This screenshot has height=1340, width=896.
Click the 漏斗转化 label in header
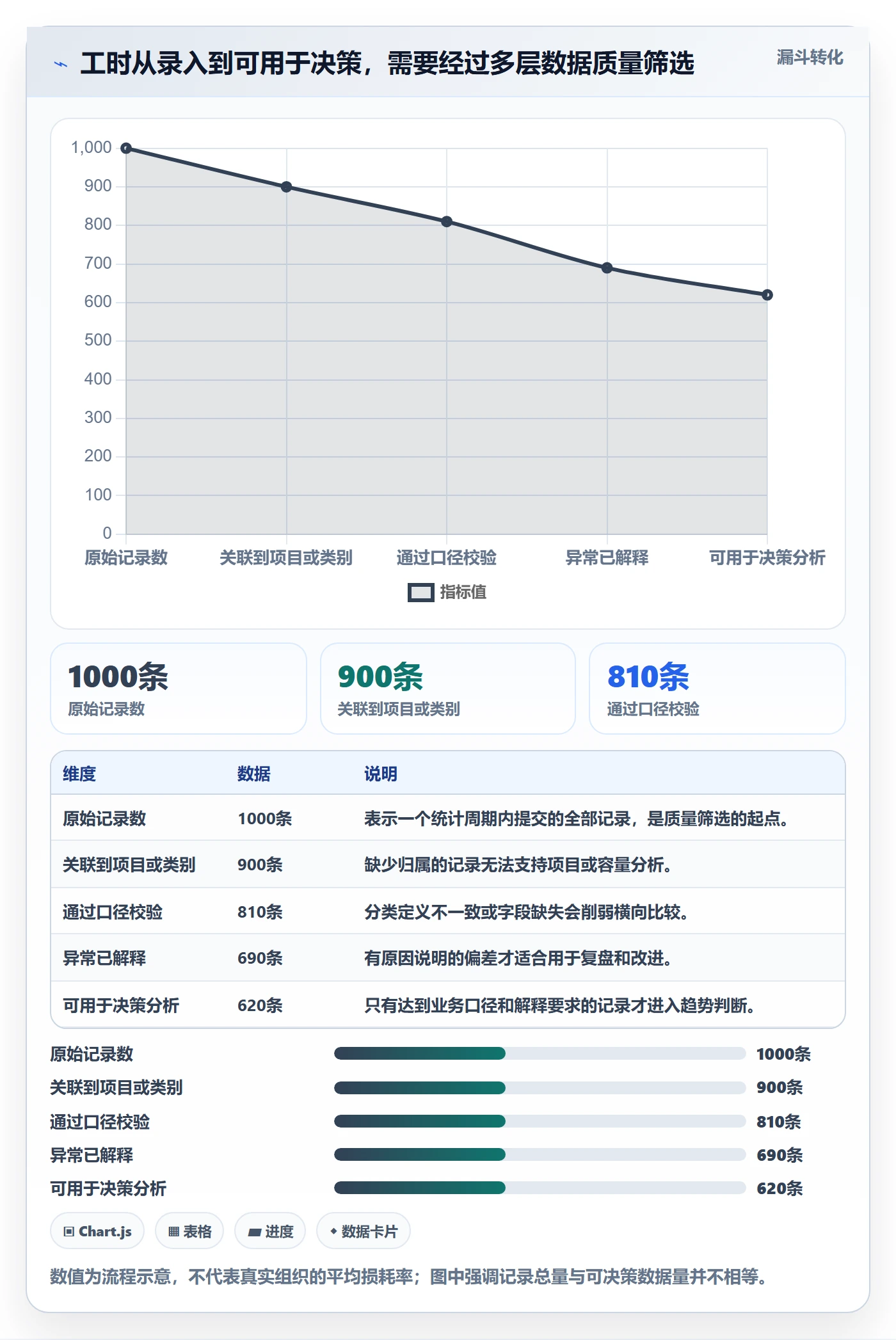[x=810, y=58]
